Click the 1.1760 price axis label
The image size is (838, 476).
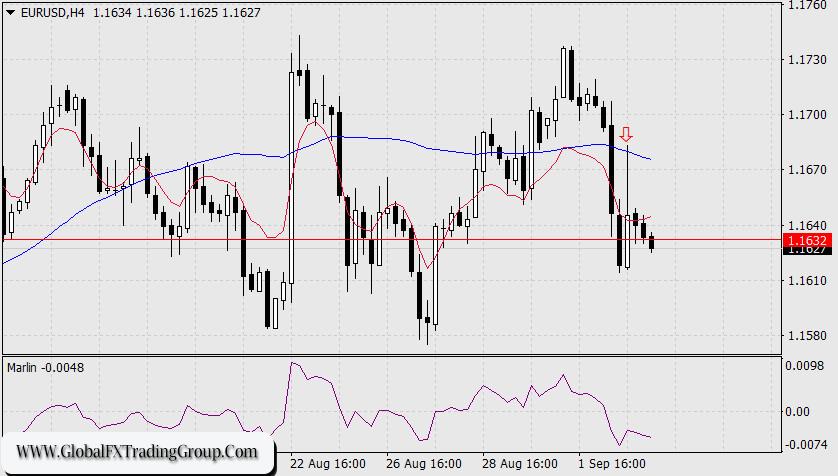click(x=806, y=6)
